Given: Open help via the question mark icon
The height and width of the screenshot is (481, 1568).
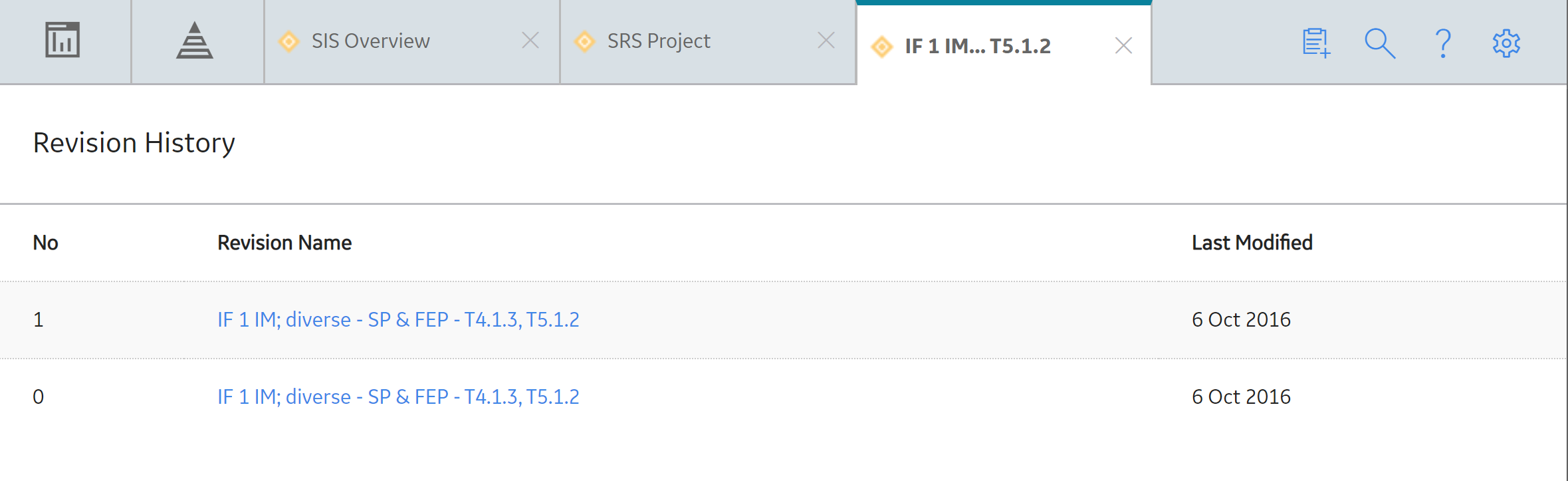Looking at the screenshot, I should [x=1443, y=43].
